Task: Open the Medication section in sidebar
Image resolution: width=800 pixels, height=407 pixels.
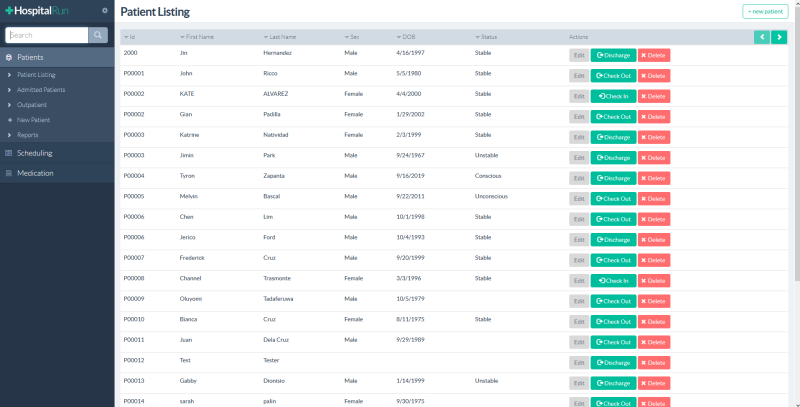Action: click(x=35, y=173)
